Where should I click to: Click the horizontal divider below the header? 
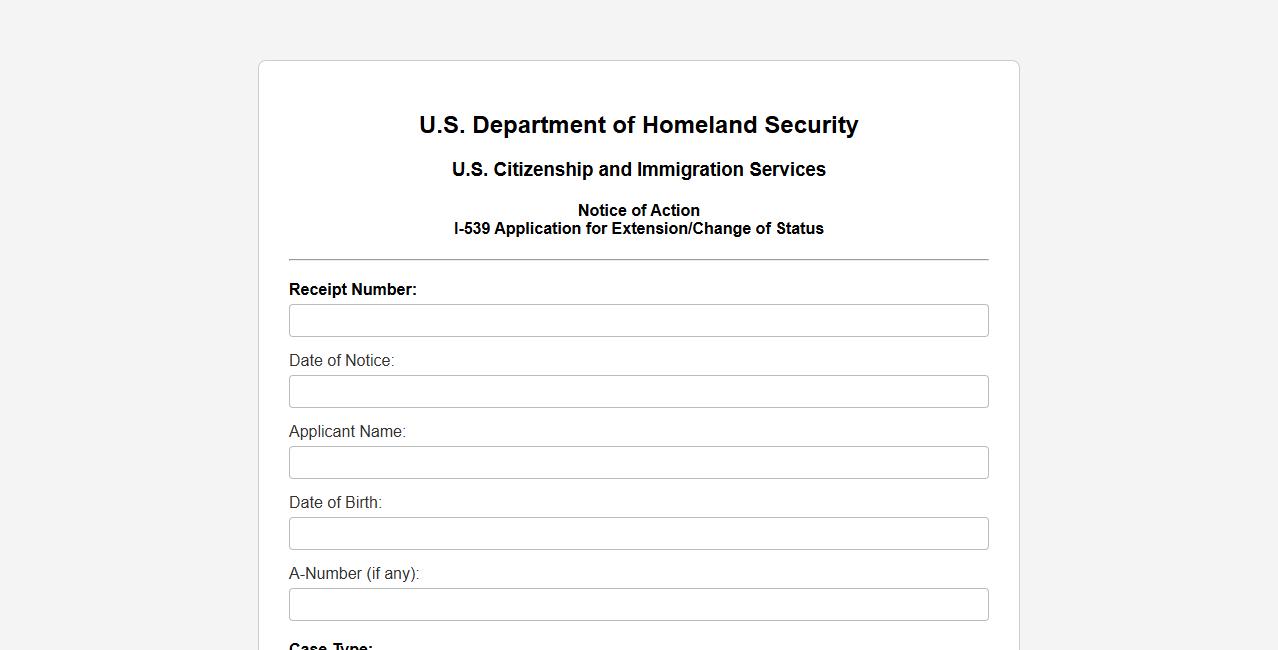(x=638, y=260)
